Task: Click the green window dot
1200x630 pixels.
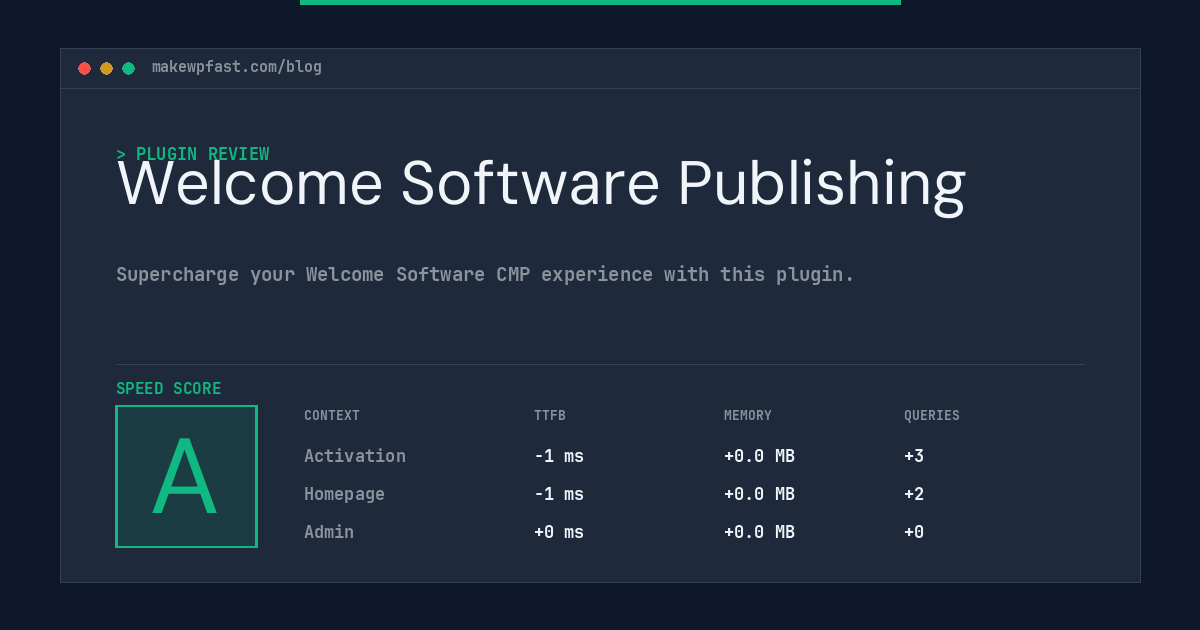Action: click(x=129, y=68)
